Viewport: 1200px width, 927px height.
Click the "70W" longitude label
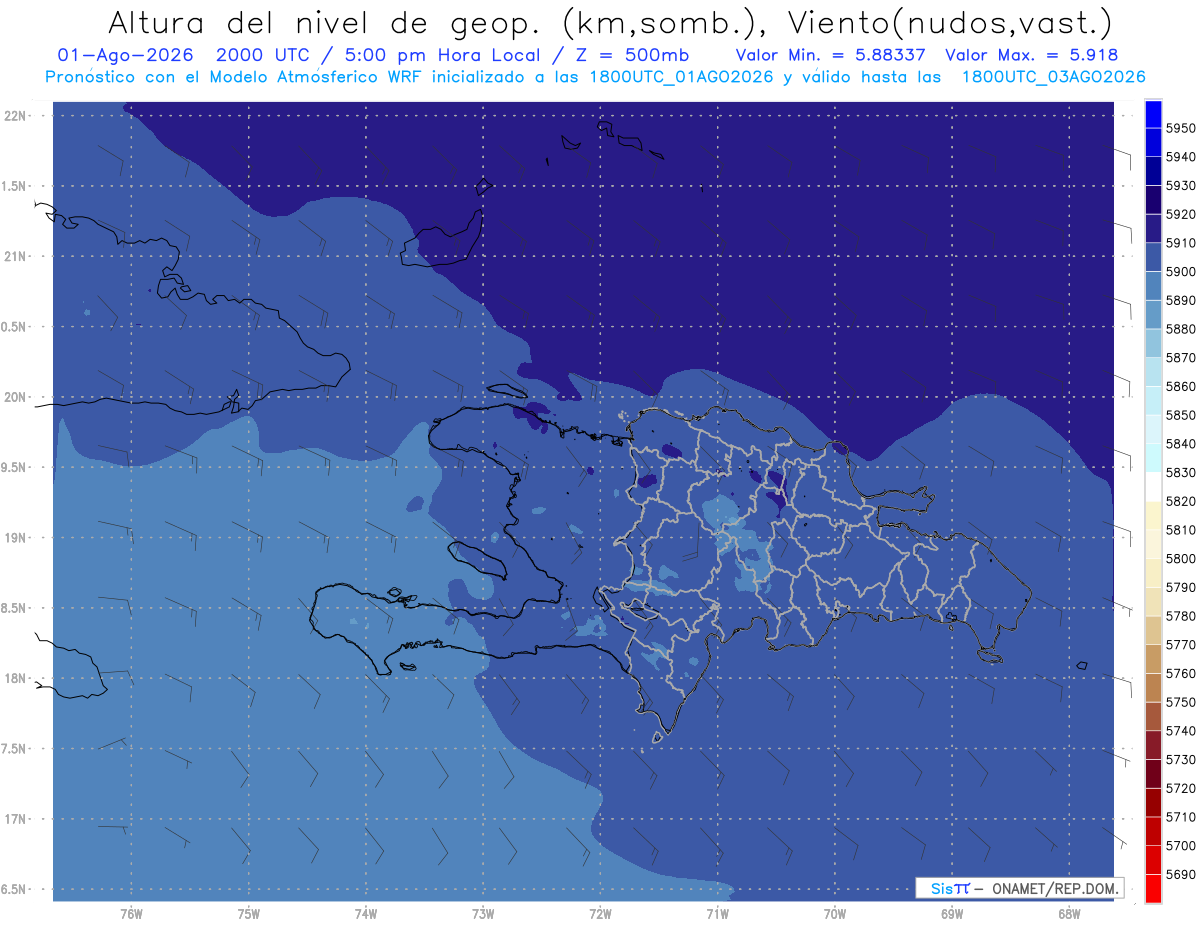(x=835, y=913)
